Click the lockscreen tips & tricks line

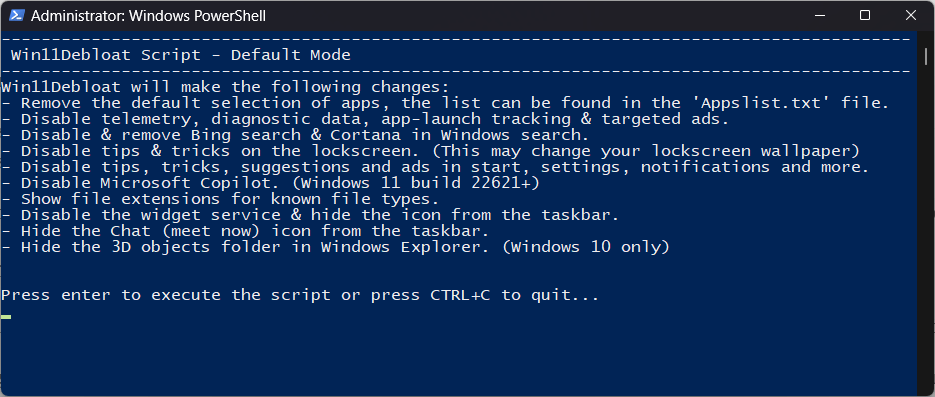pos(430,151)
